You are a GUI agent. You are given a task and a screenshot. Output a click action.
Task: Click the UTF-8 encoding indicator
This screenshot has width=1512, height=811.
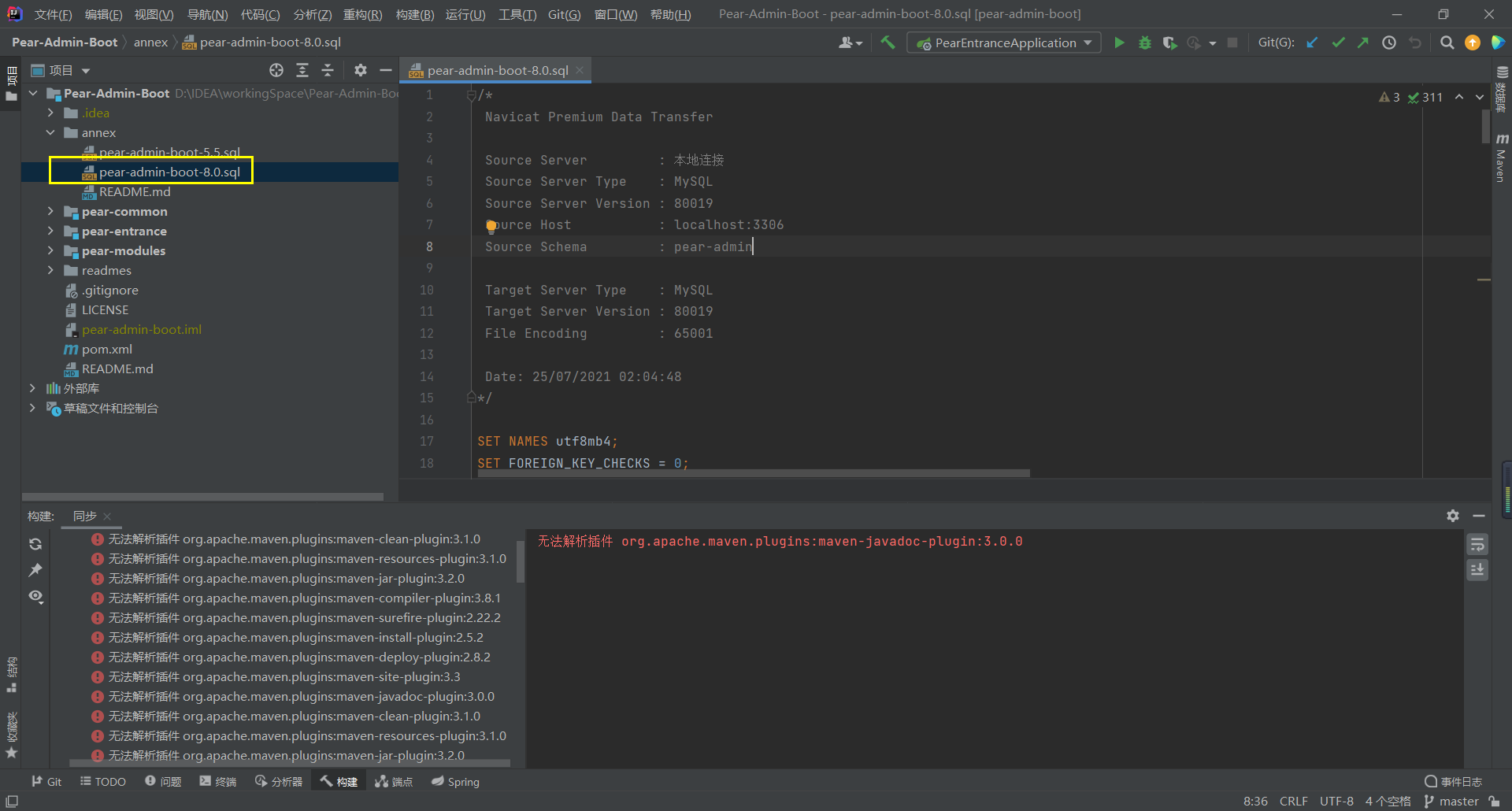coord(1336,801)
